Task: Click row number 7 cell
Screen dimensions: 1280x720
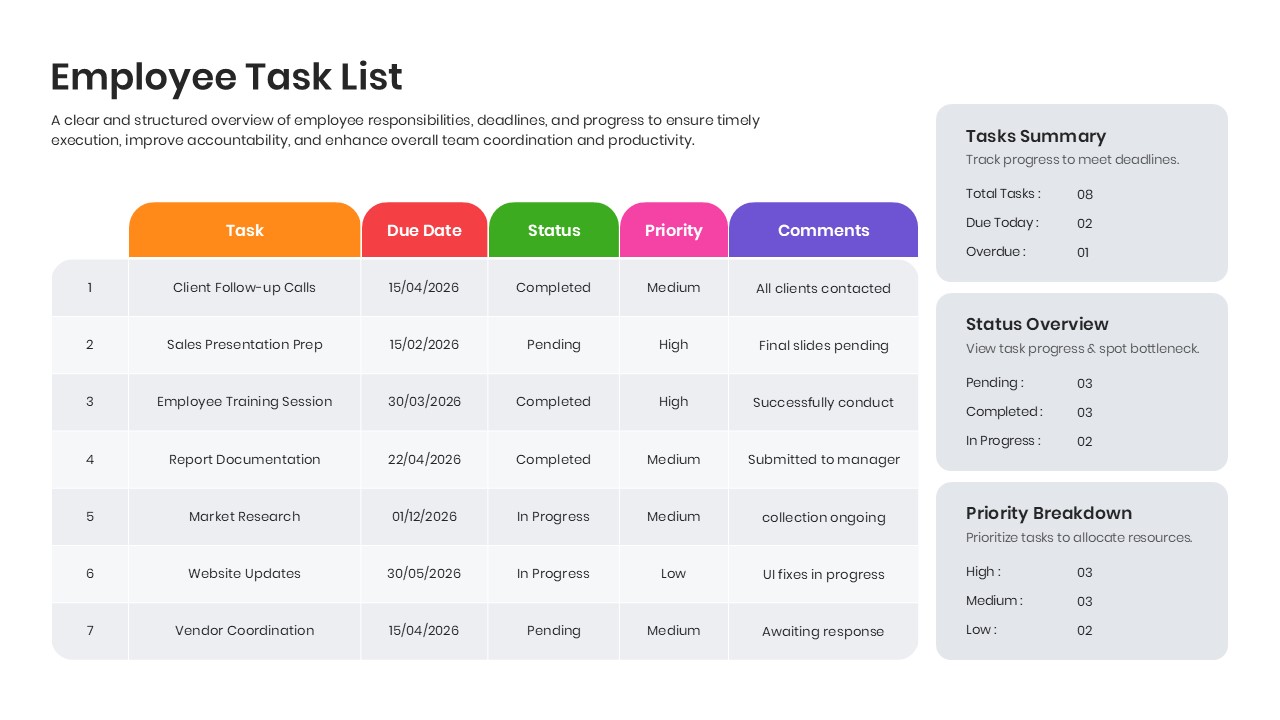Action: click(90, 631)
